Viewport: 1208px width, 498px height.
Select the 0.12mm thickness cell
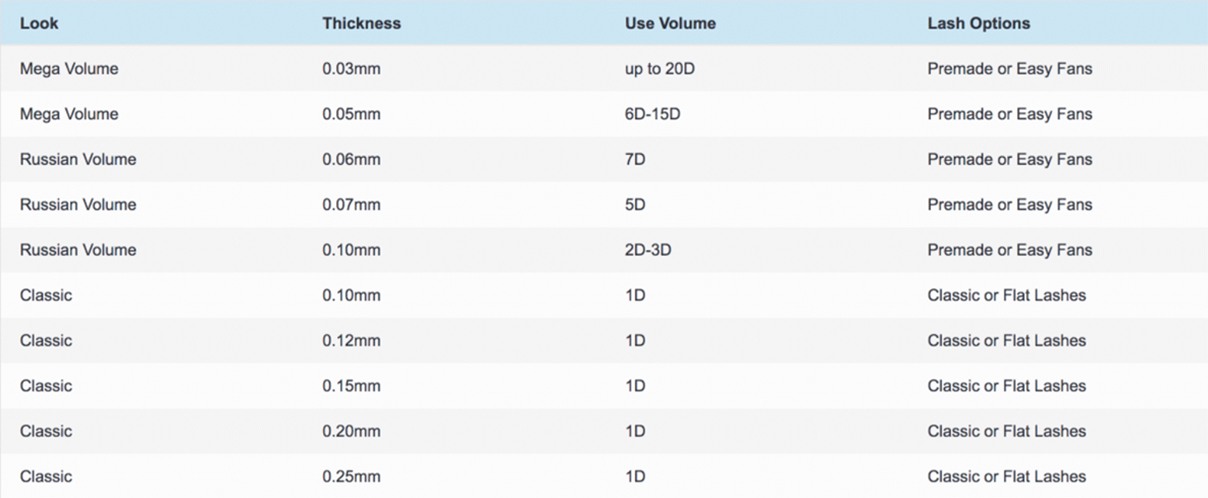coord(351,341)
